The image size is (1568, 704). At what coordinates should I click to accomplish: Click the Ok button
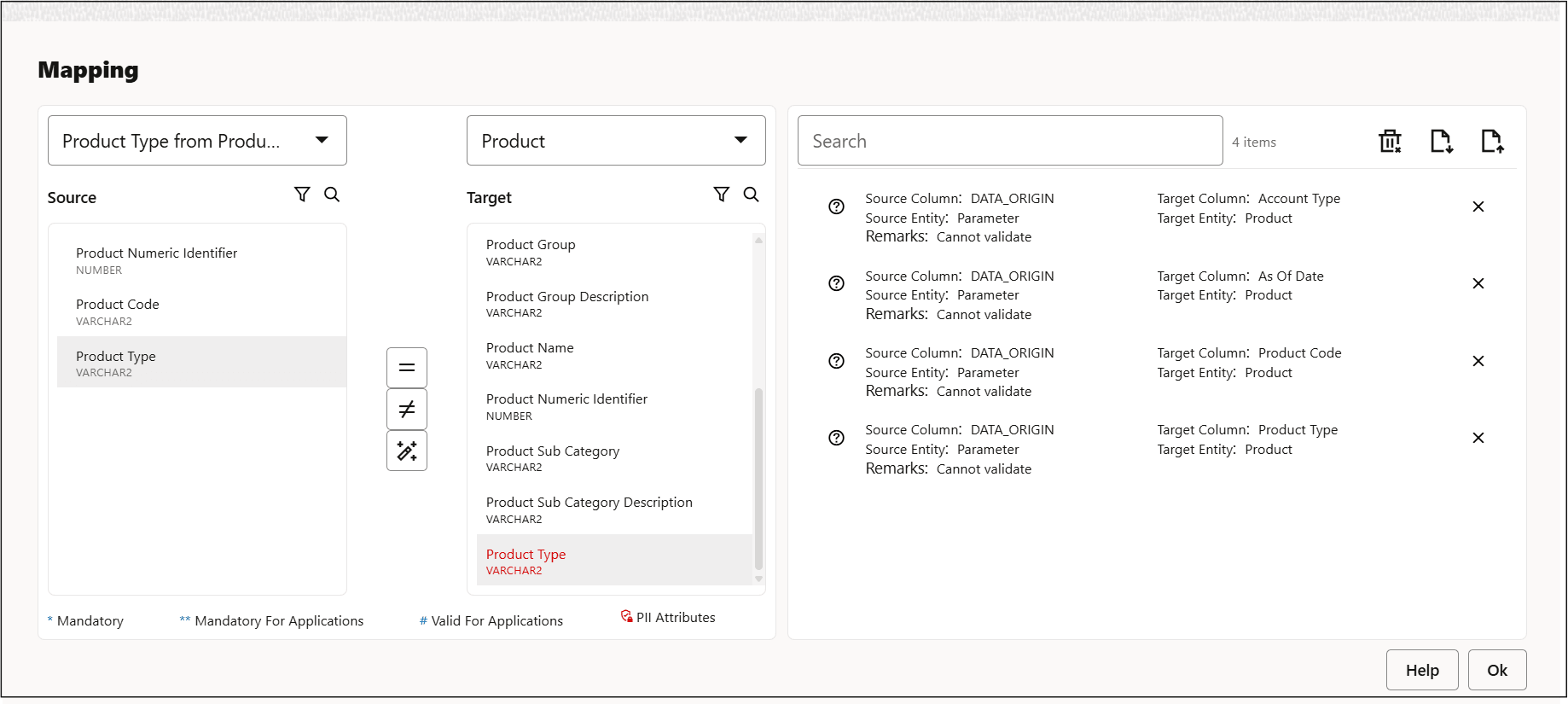point(1496,670)
